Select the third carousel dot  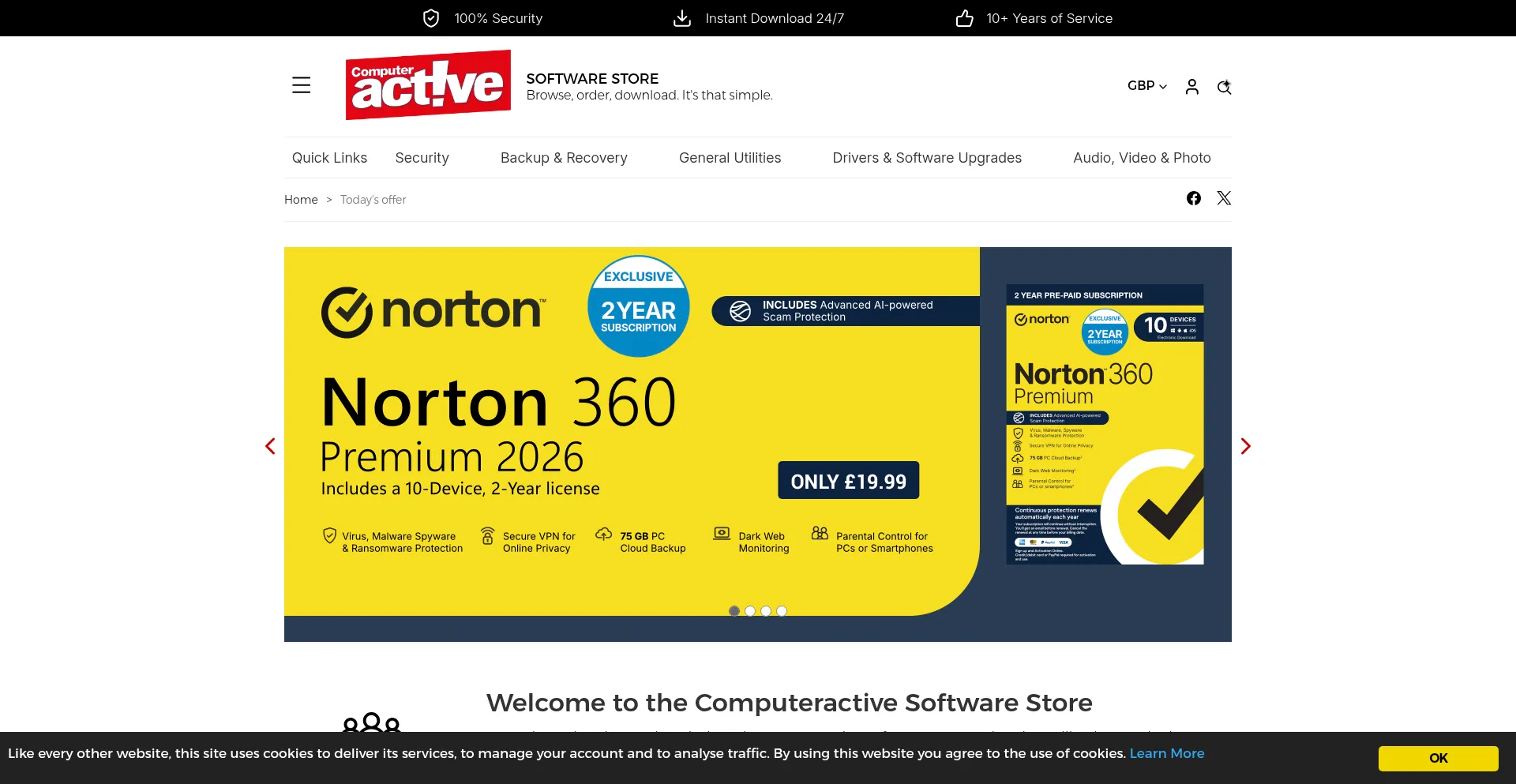coord(766,611)
